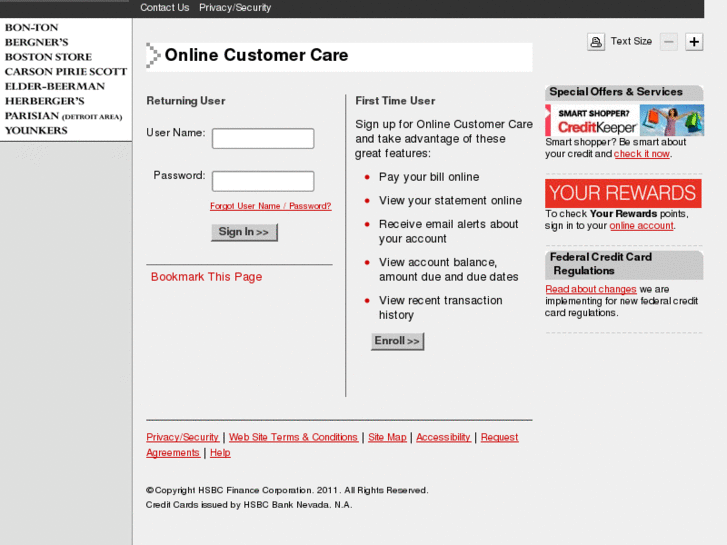Follow the 'check it now' link
Viewport: 727px width, 545px height.
642,154
